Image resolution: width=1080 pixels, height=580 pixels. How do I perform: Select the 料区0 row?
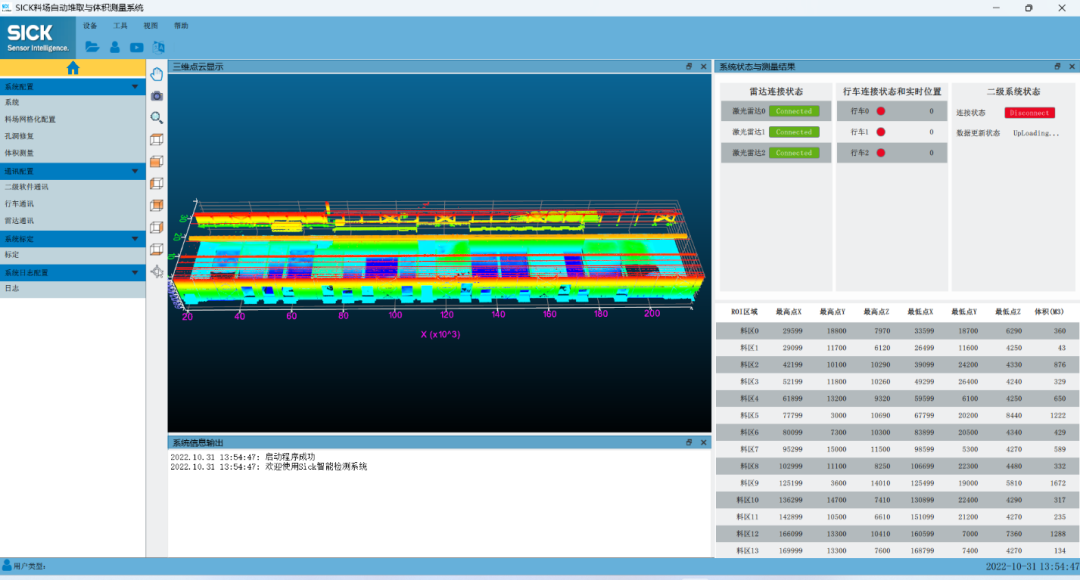(897, 331)
